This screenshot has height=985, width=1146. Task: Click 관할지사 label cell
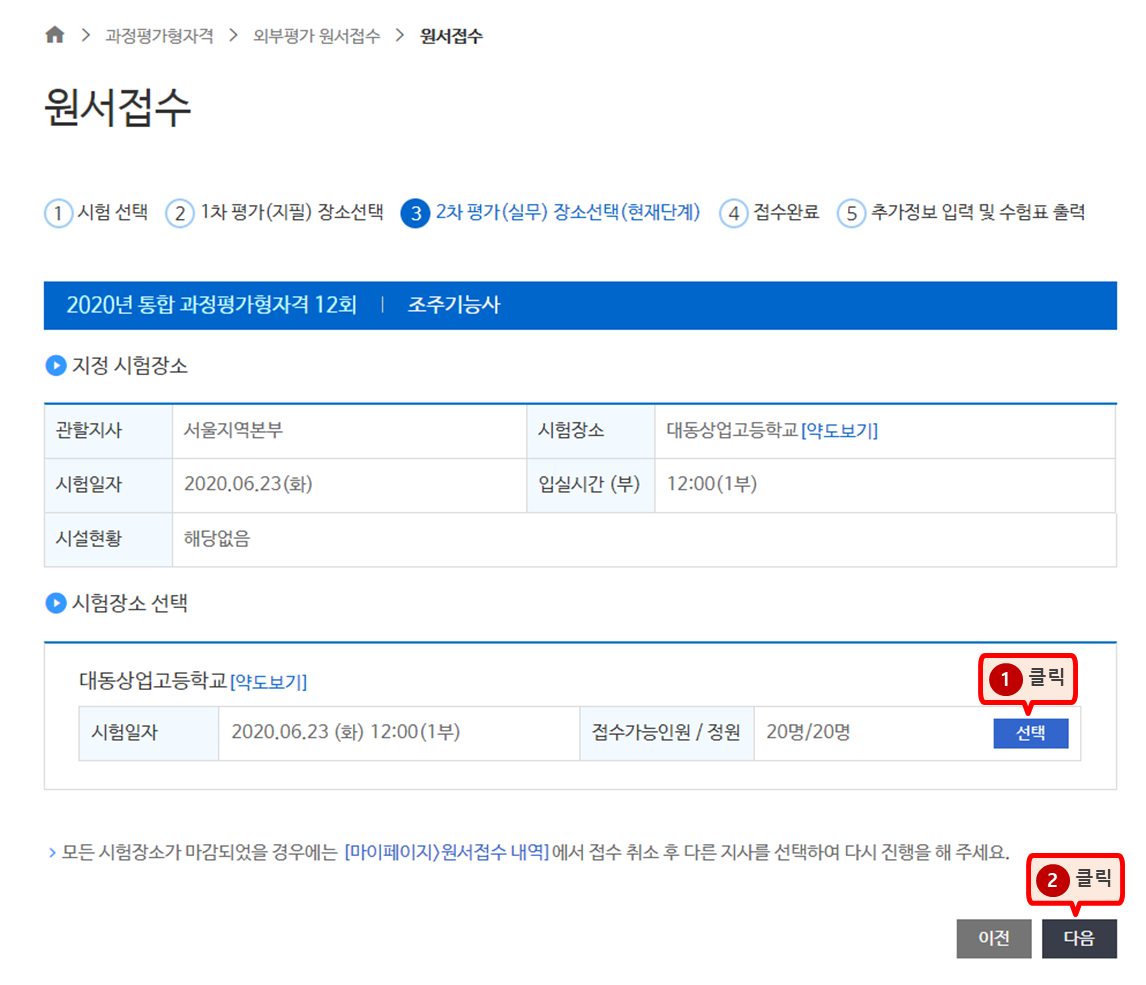tap(108, 431)
